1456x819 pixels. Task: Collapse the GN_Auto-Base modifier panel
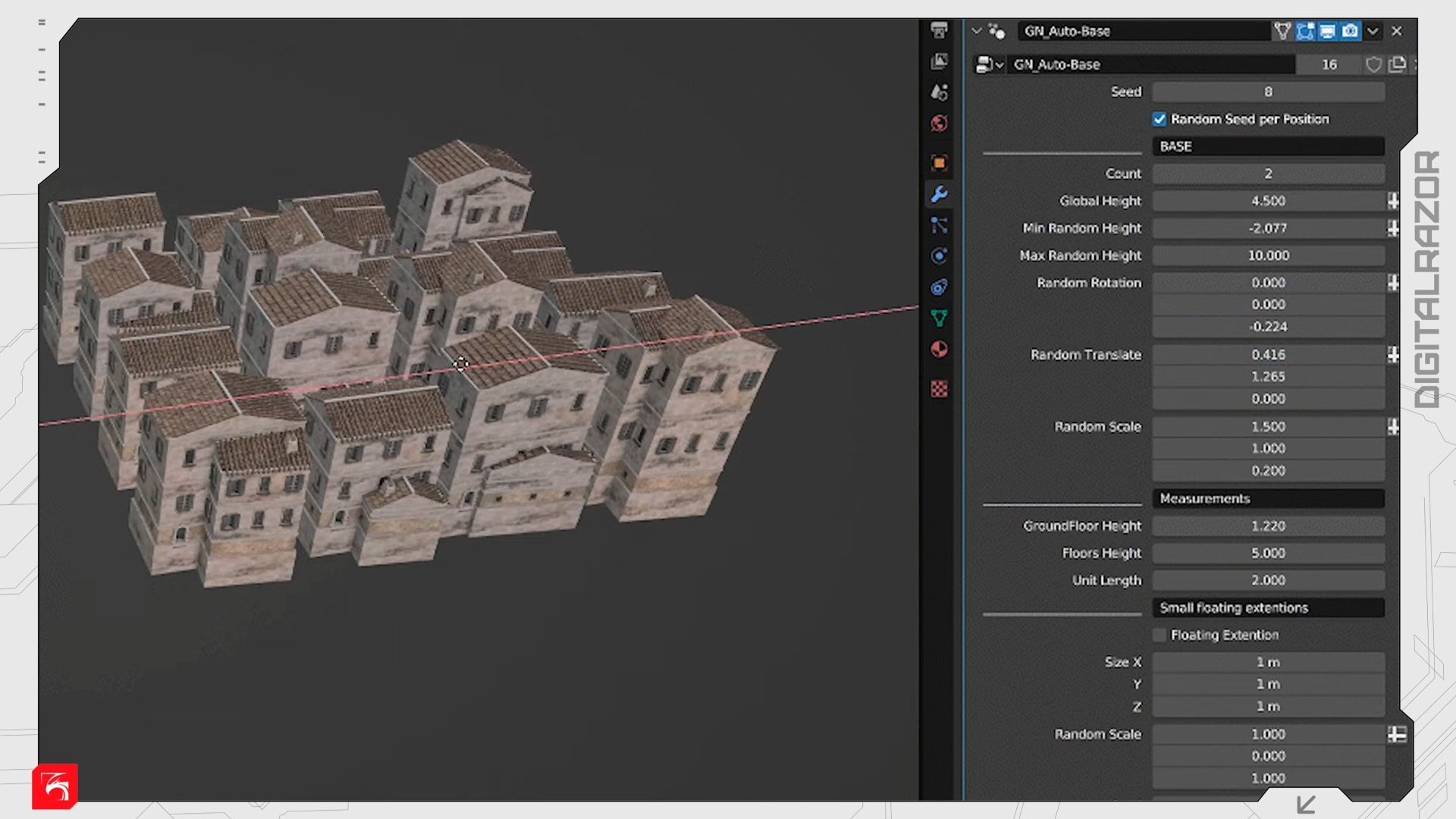tap(977, 31)
